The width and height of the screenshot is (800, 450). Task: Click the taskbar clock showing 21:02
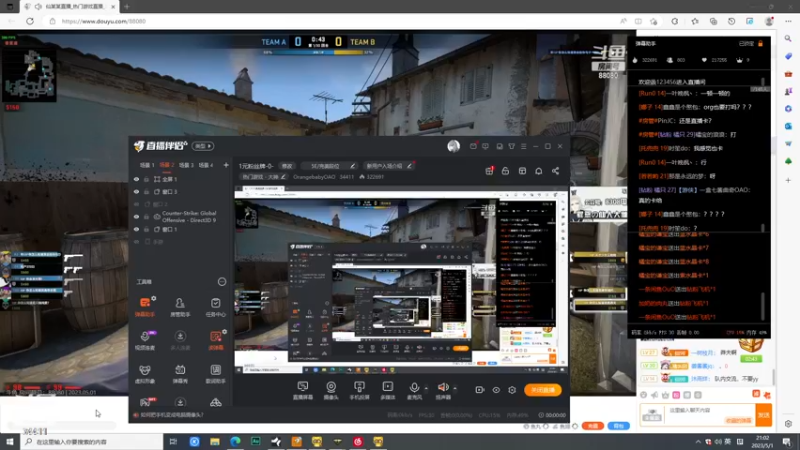762,441
